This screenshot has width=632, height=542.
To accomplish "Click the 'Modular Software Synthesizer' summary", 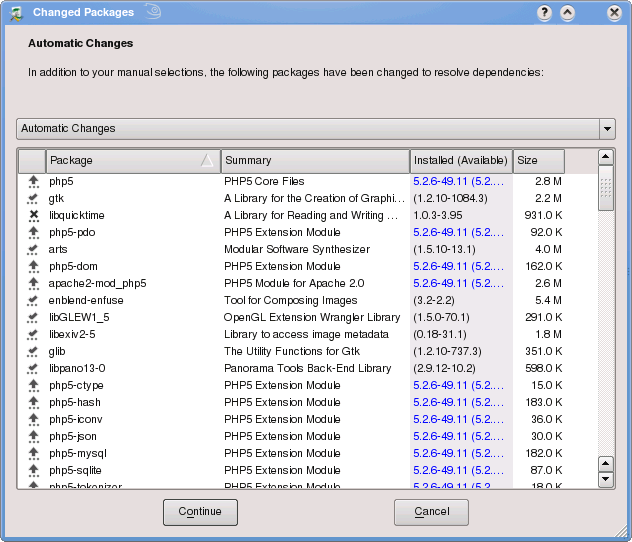I will tap(297, 249).
